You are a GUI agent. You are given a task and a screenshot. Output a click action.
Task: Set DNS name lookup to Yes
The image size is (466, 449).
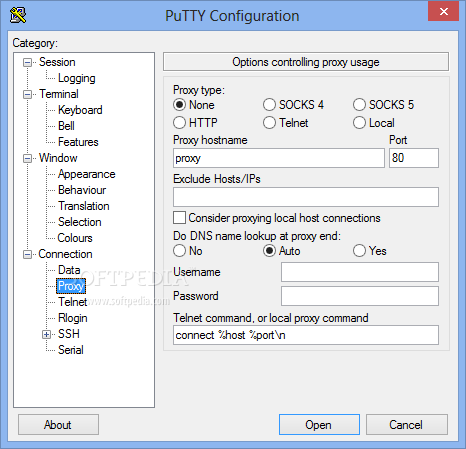point(359,251)
